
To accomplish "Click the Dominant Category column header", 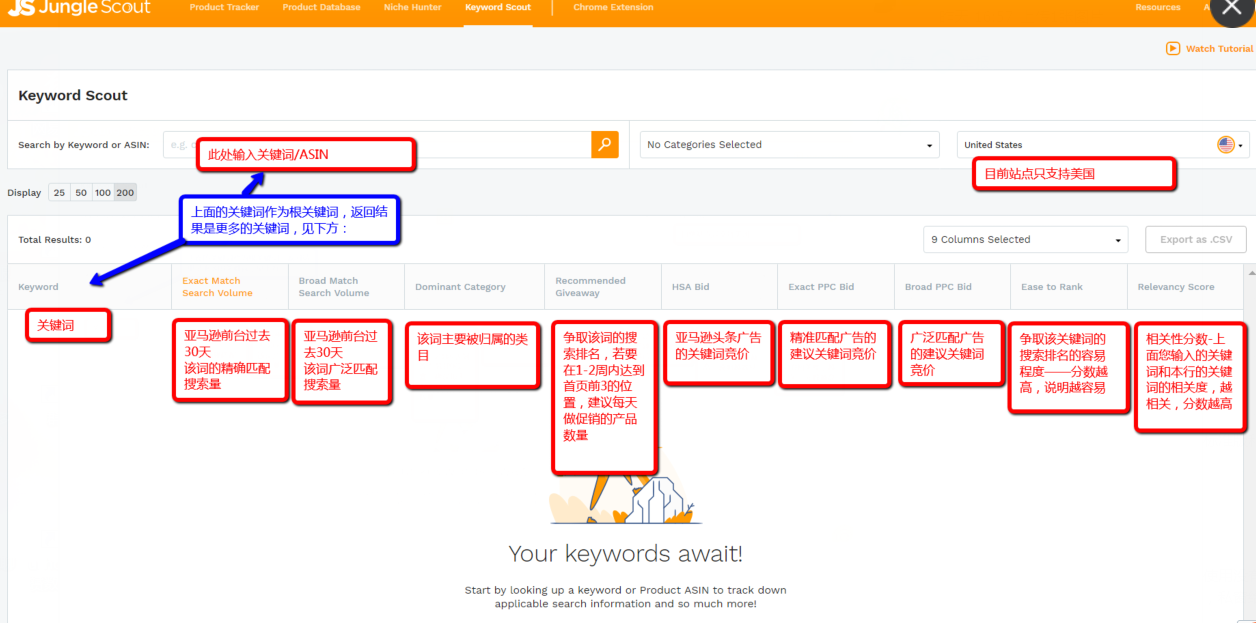I will [x=460, y=287].
